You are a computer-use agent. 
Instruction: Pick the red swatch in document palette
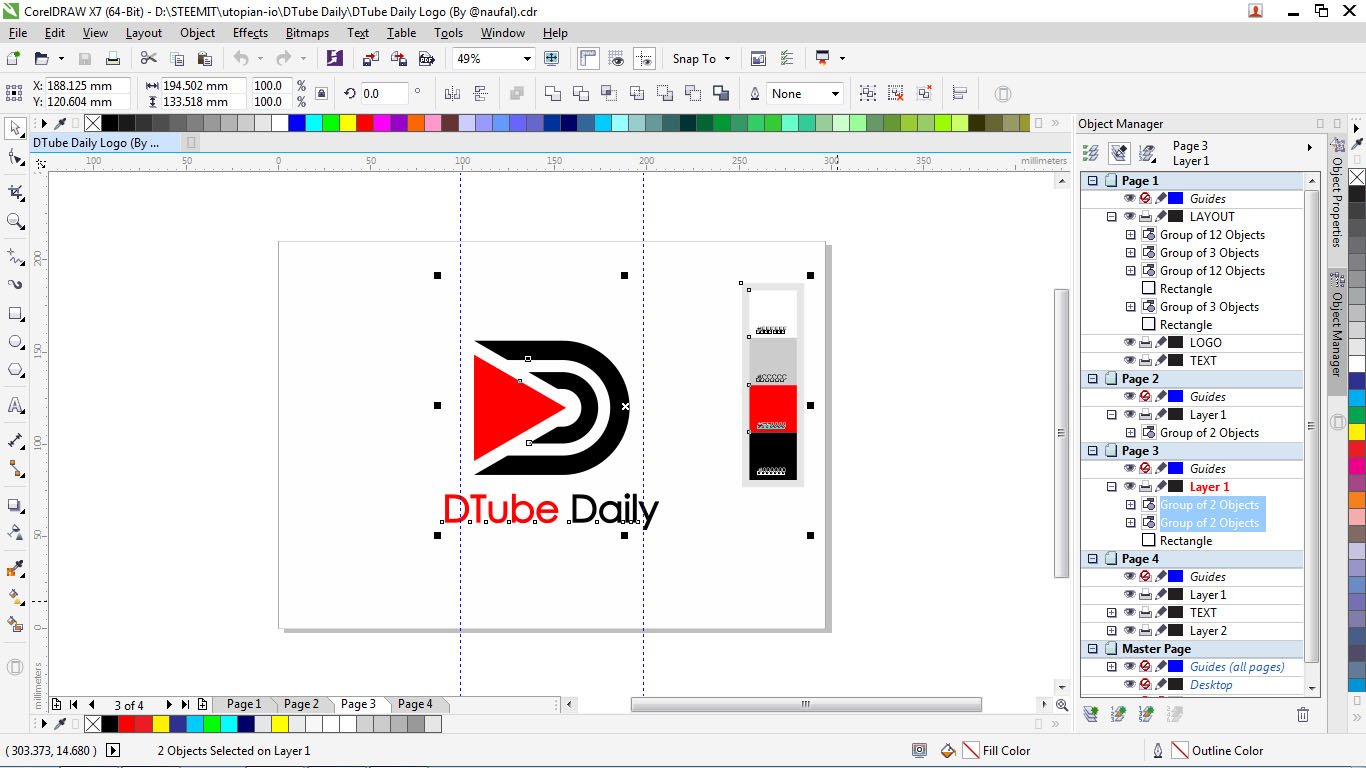127,724
